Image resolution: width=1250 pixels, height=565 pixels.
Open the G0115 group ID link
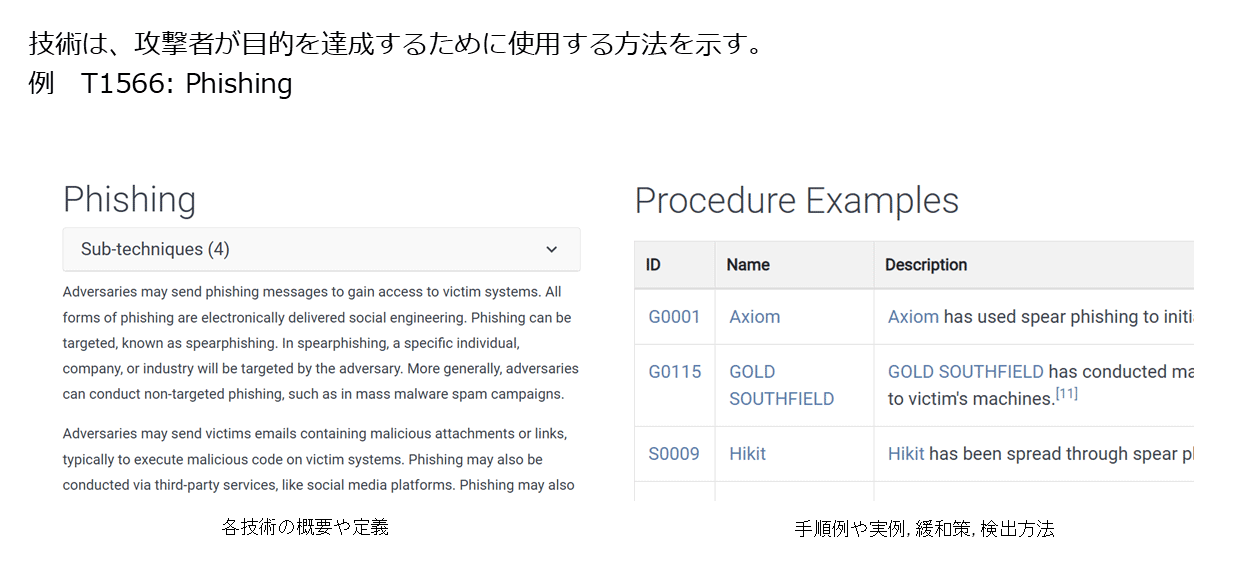pos(674,372)
